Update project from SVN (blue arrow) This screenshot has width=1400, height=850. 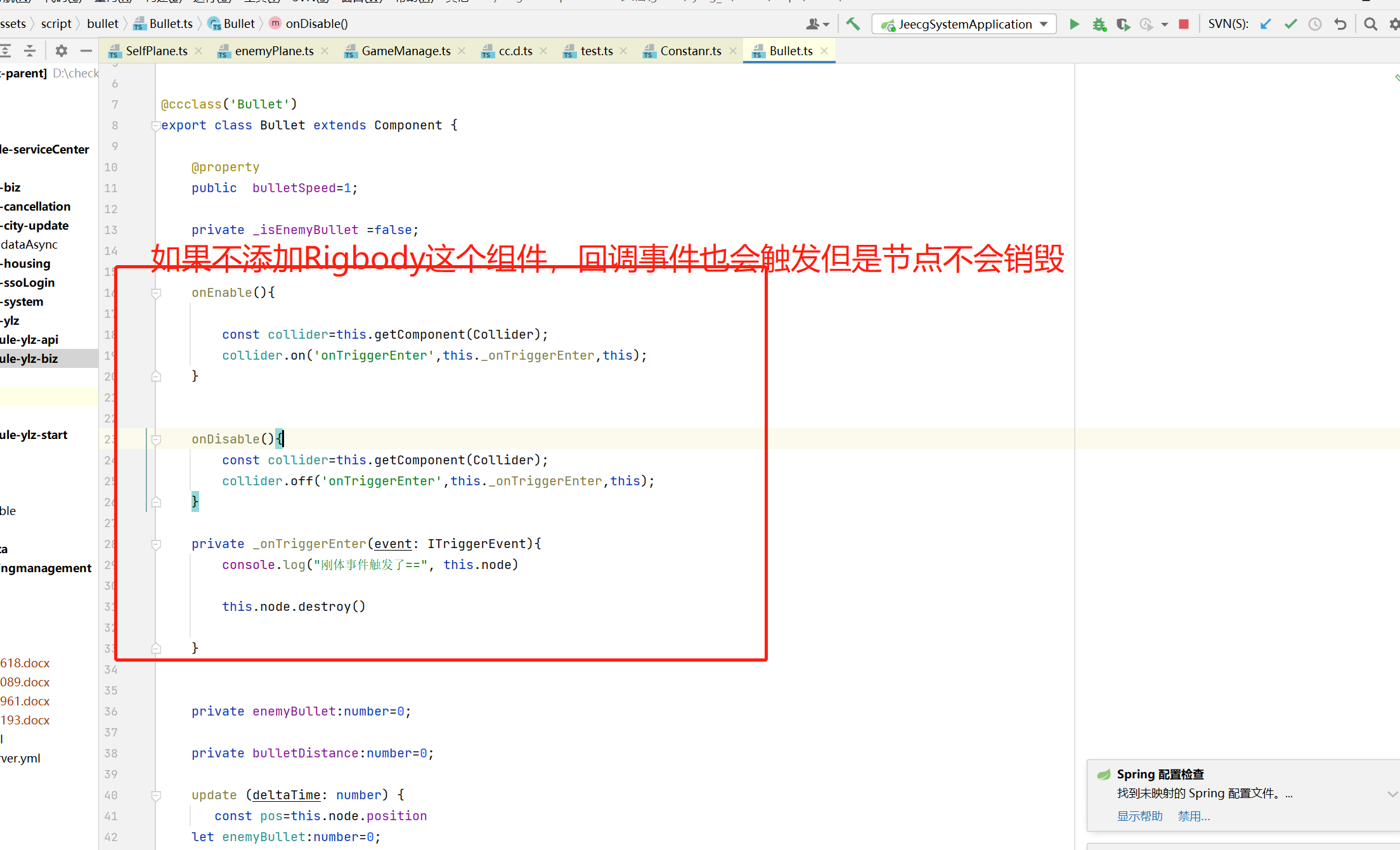(1266, 24)
